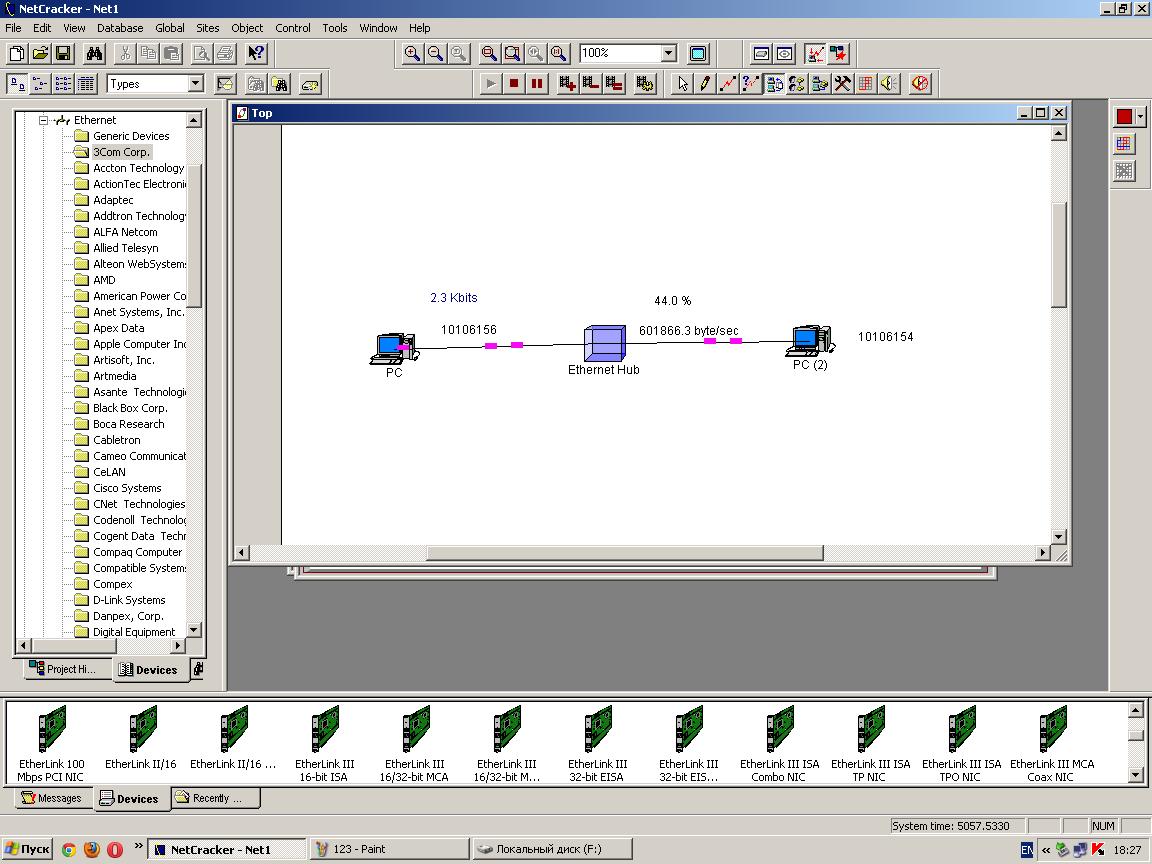Click the red grid icon
This screenshot has width=1152, height=864.
865,84
